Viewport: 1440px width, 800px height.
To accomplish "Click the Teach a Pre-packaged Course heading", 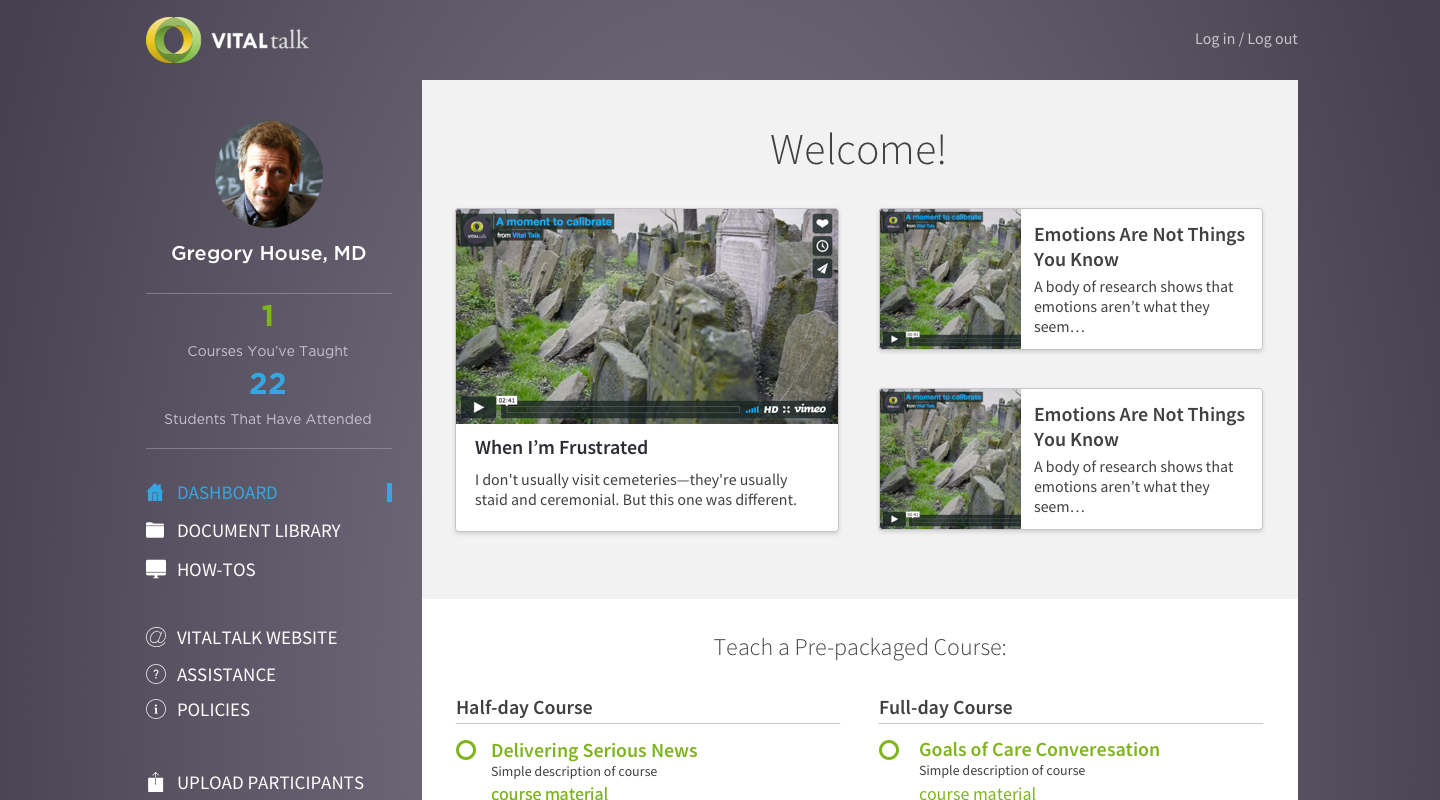I will [860, 647].
